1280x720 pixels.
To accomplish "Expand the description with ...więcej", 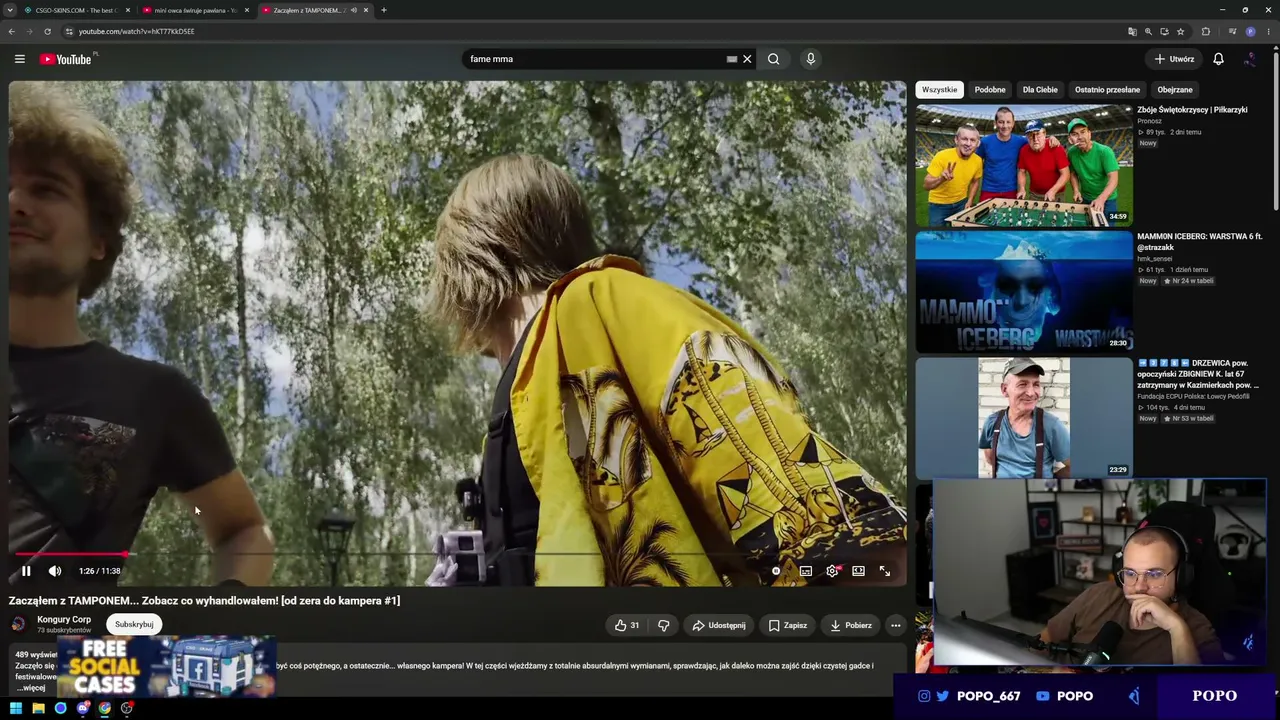I will pyautogui.click(x=32, y=688).
